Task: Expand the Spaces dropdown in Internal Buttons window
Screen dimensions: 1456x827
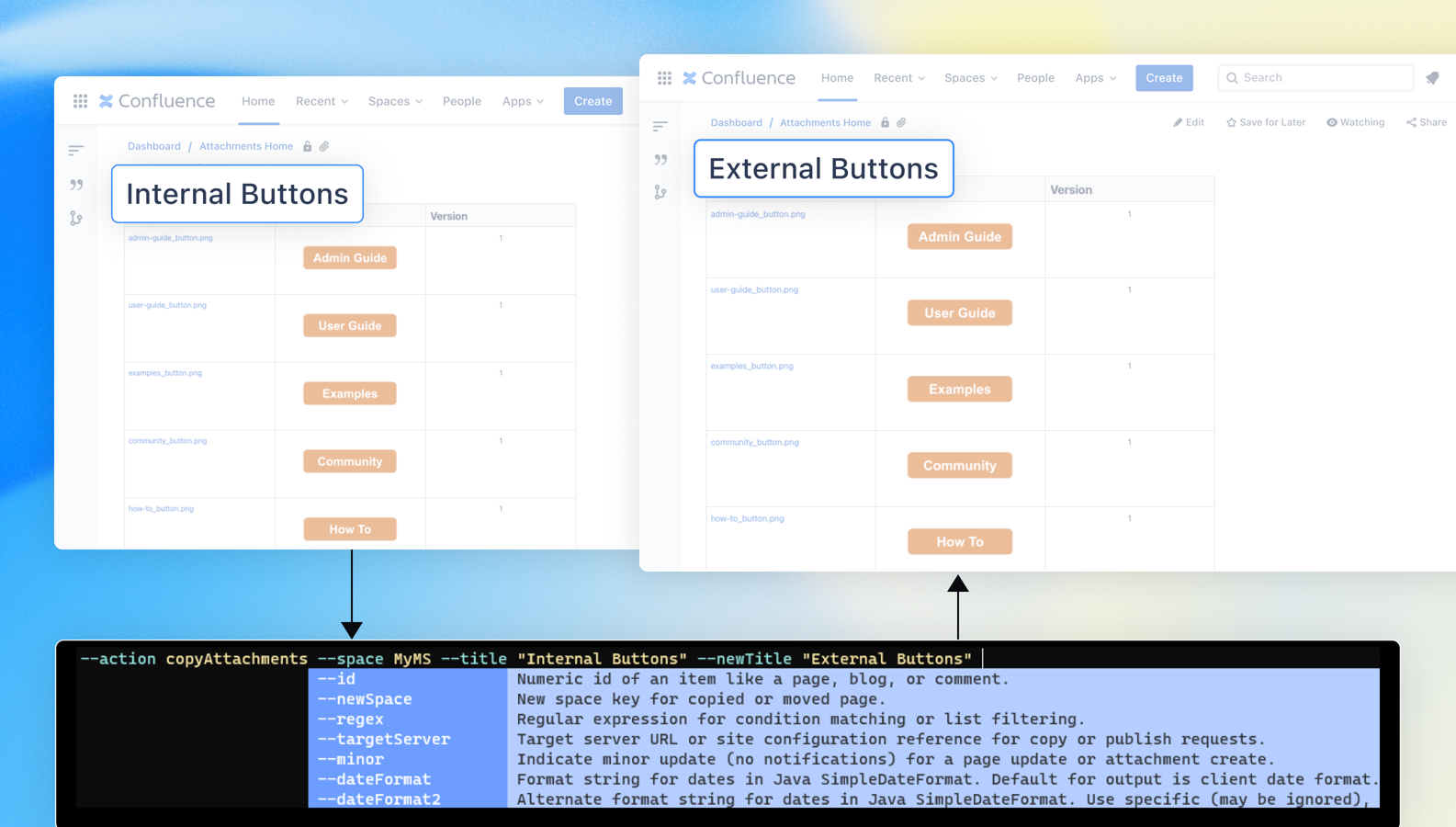Action: (x=395, y=101)
